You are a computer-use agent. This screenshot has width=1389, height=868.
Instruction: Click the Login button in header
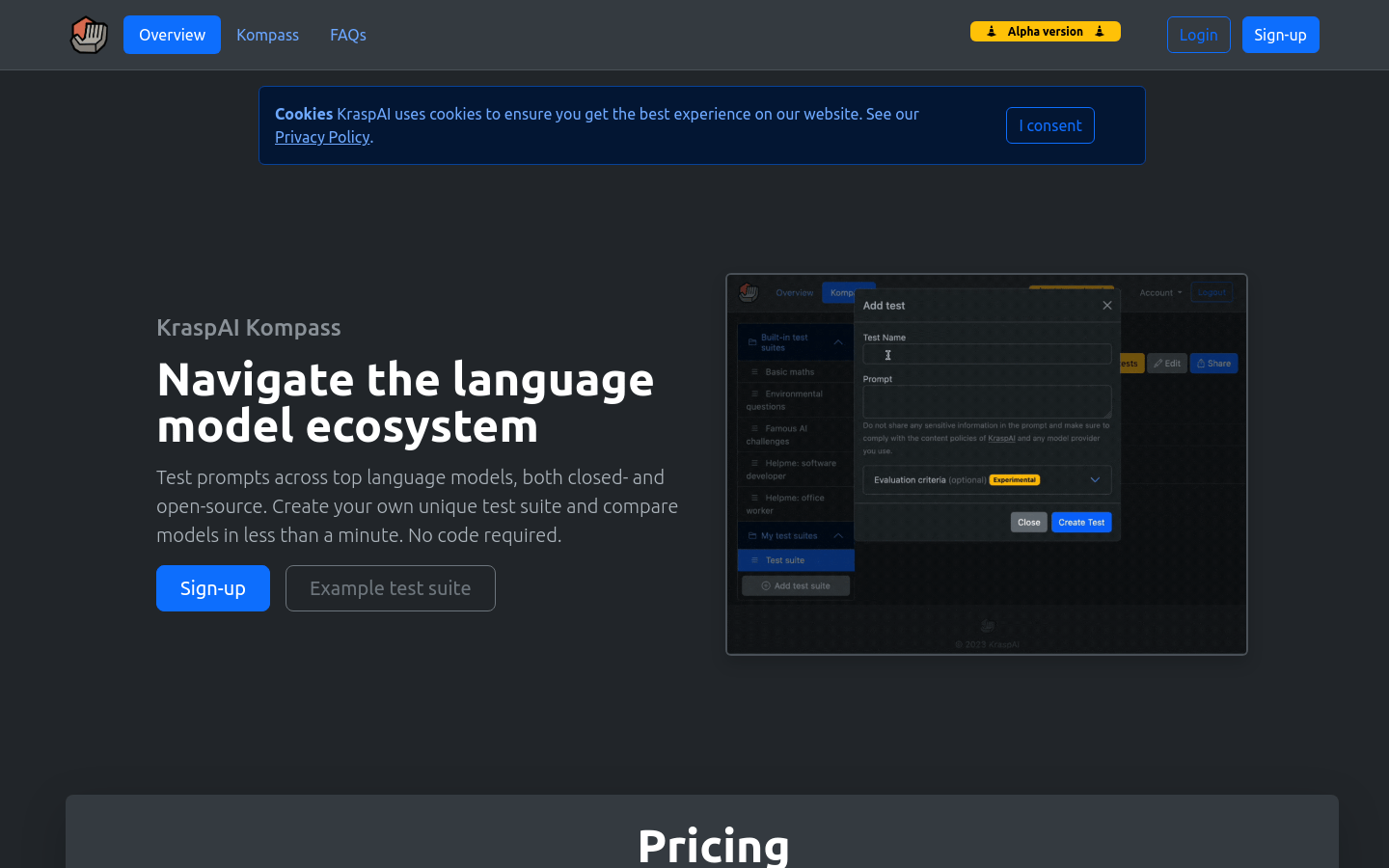1199,35
